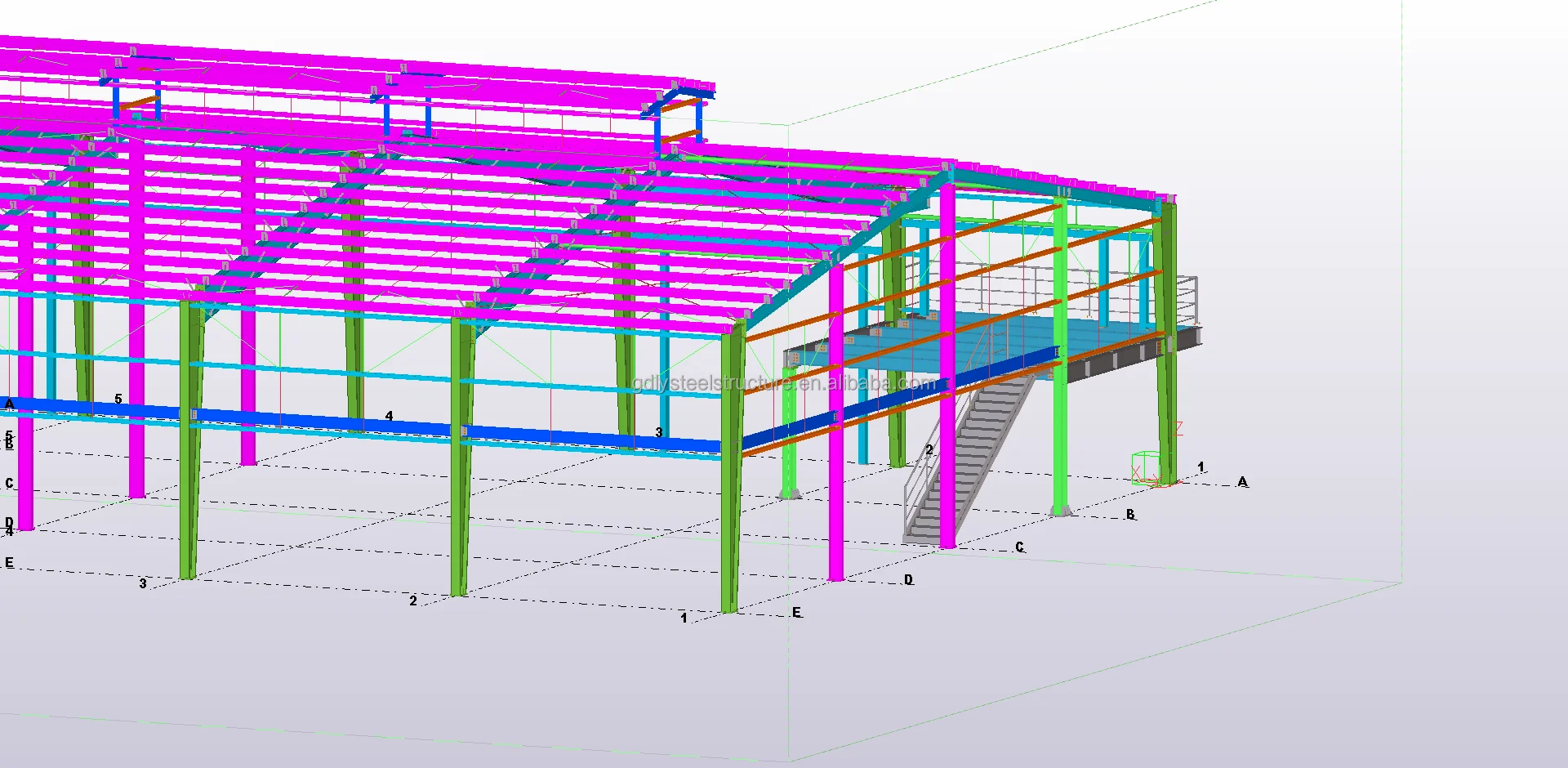The height and width of the screenshot is (768, 1568).
Task: Click grid label B near bright green column
Action: point(1130,514)
